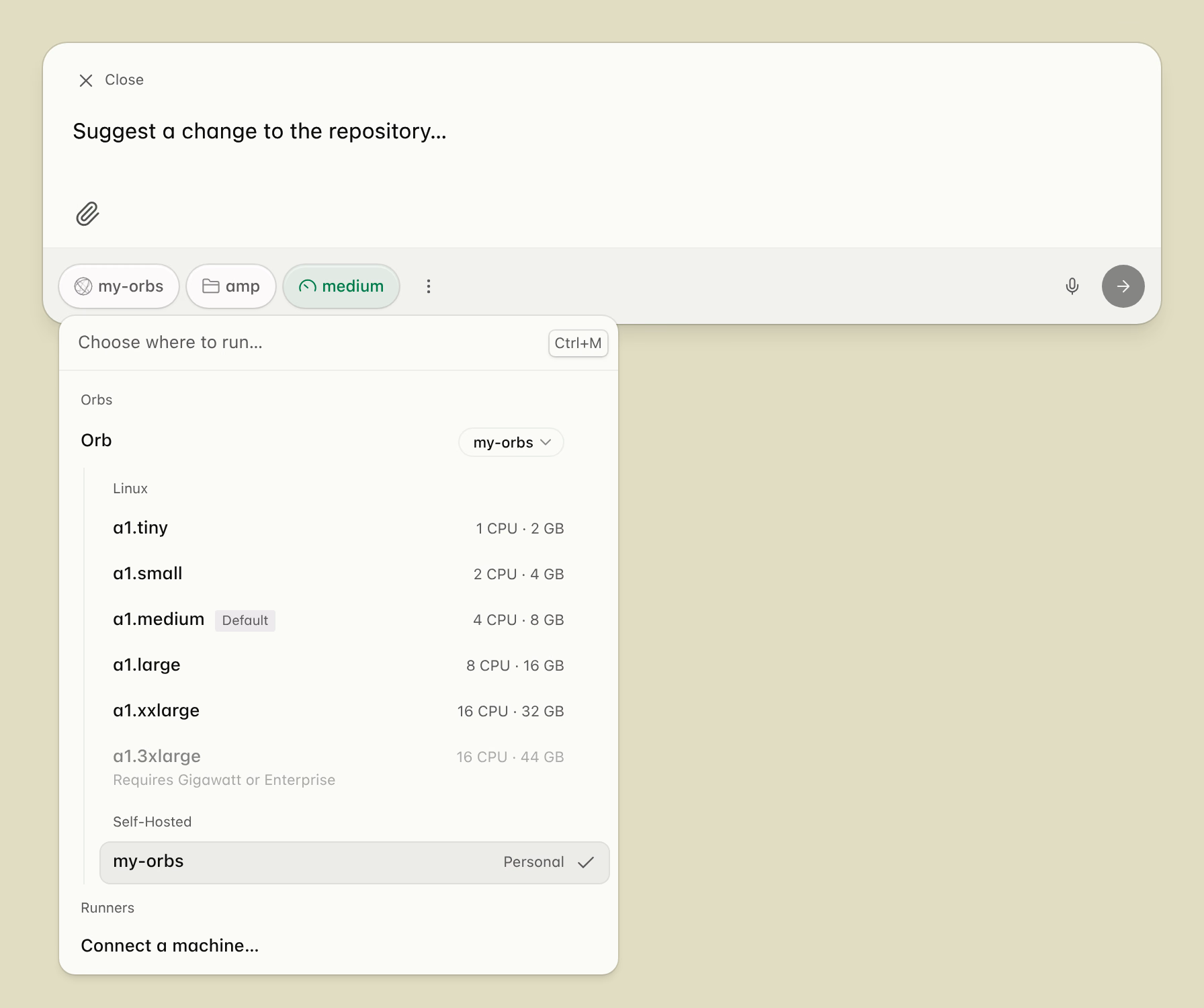This screenshot has height=1008, width=1204.
Task: Click the my-orbs pill in toolbar
Action: point(119,286)
